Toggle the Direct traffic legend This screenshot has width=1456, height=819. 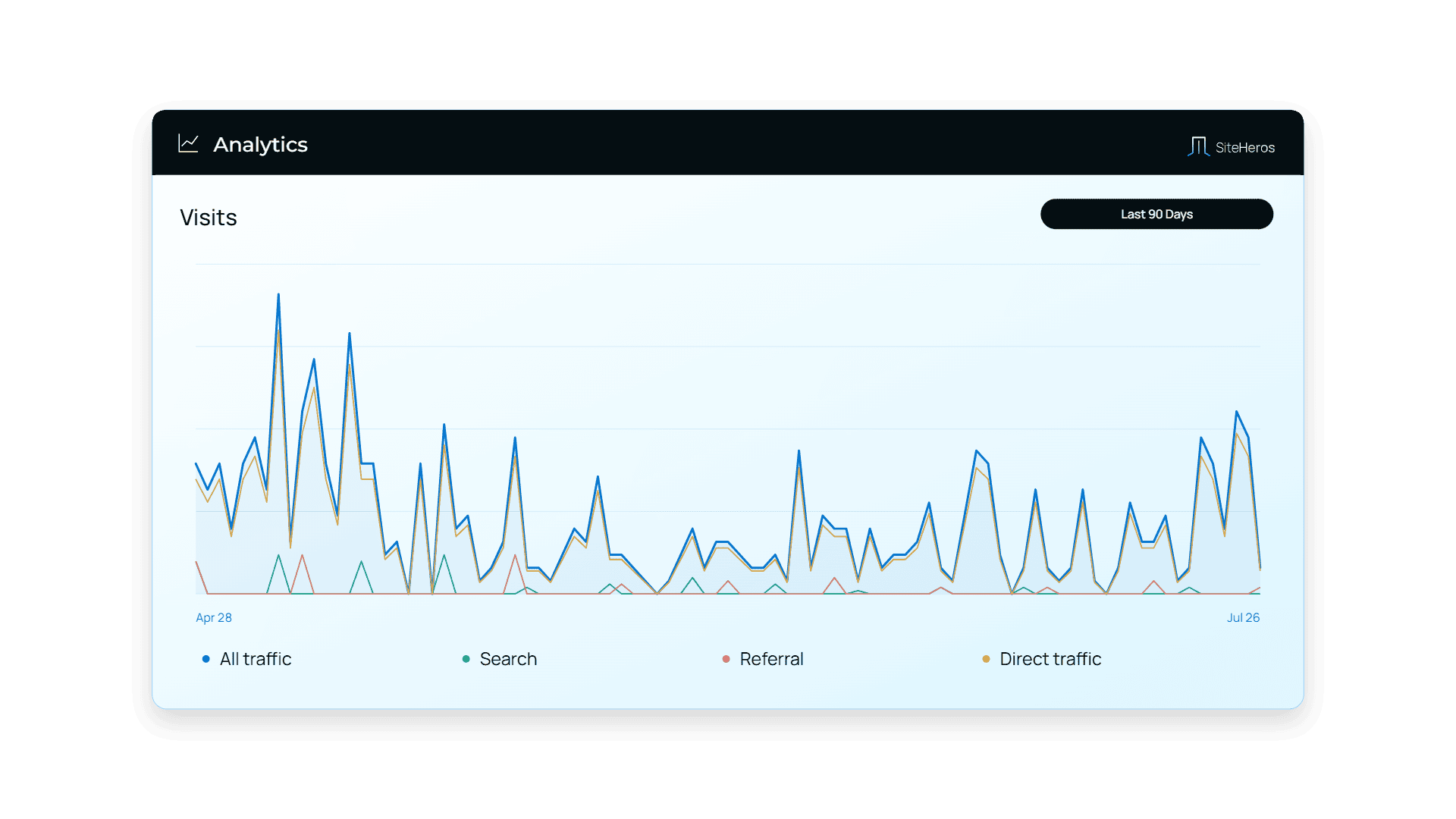pyautogui.click(x=1041, y=659)
